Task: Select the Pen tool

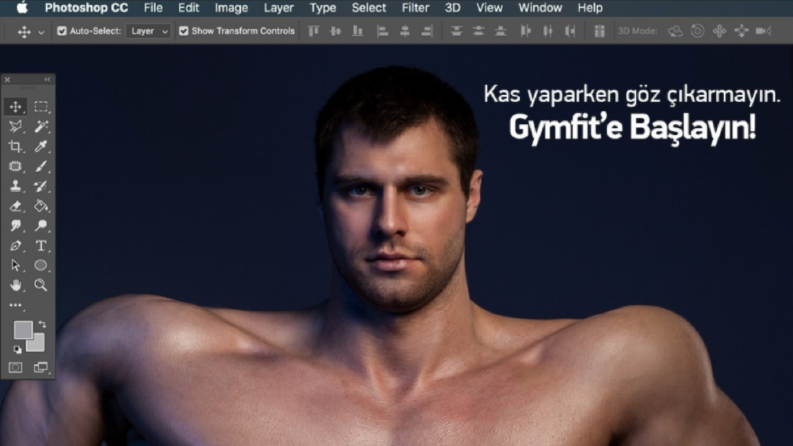Action: [x=15, y=246]
